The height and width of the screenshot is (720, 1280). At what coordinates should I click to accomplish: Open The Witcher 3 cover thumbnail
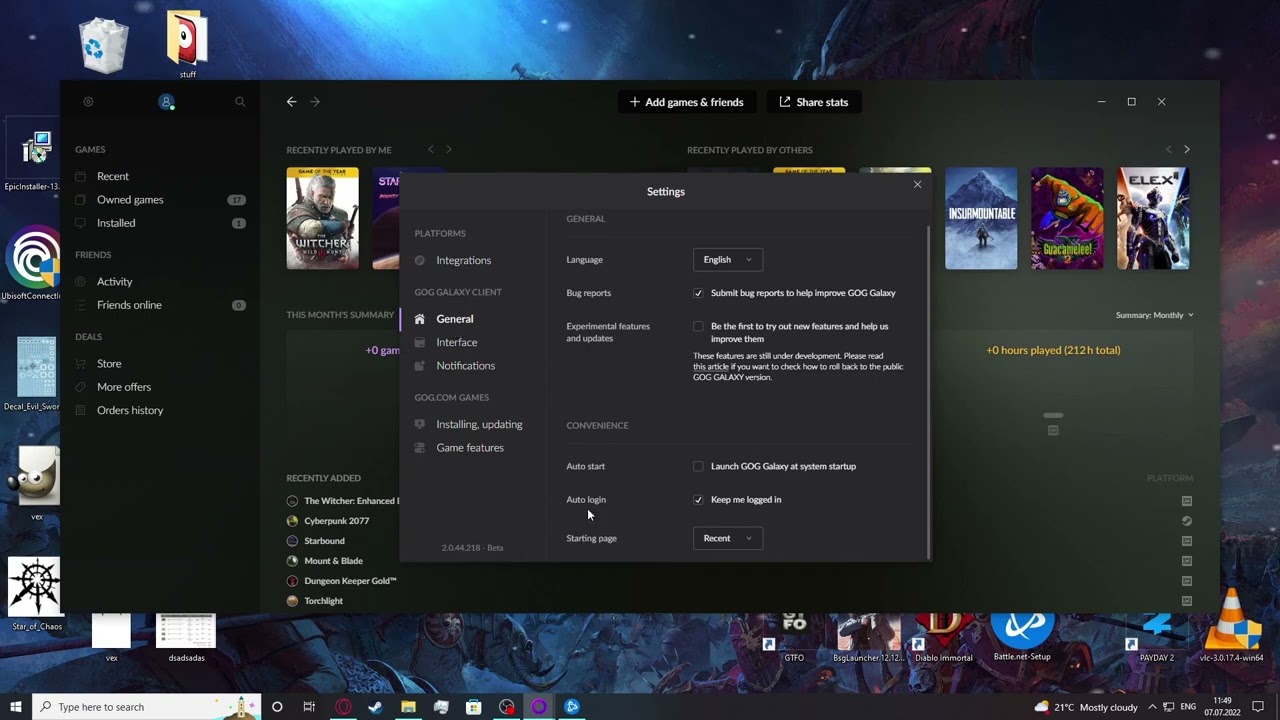(x=322, y=218)
